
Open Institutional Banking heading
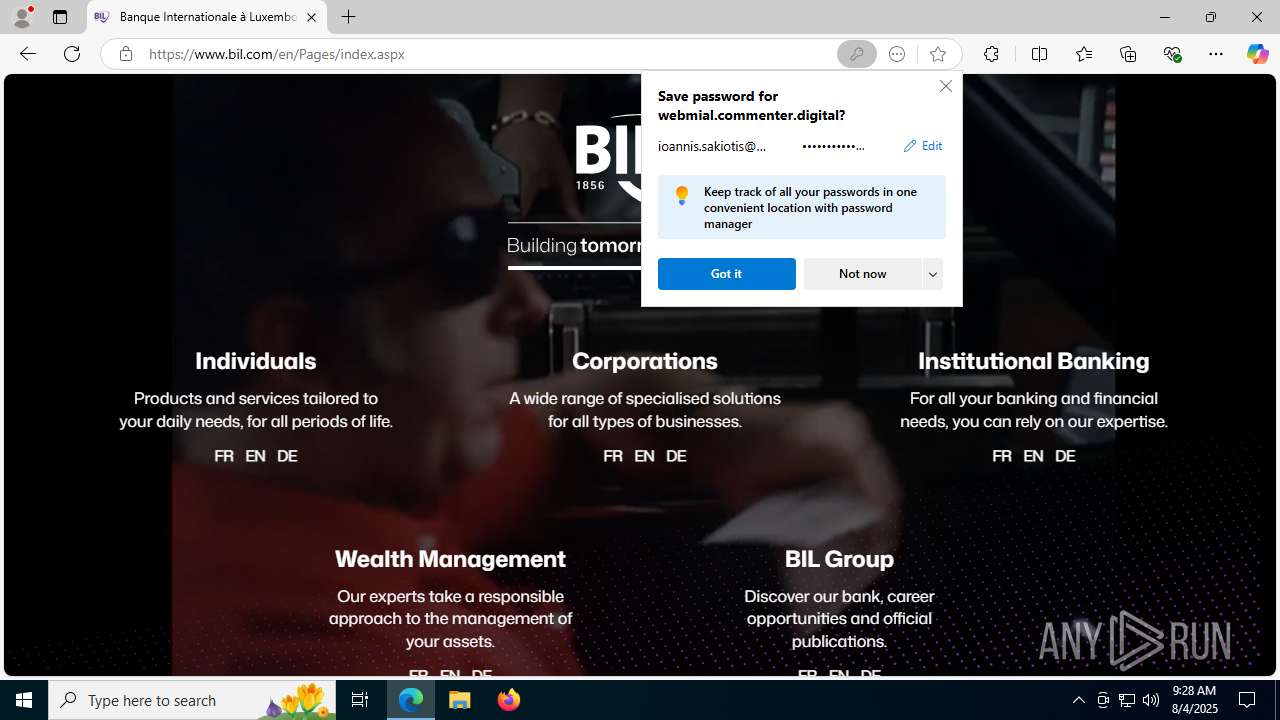coord(1034,361)
